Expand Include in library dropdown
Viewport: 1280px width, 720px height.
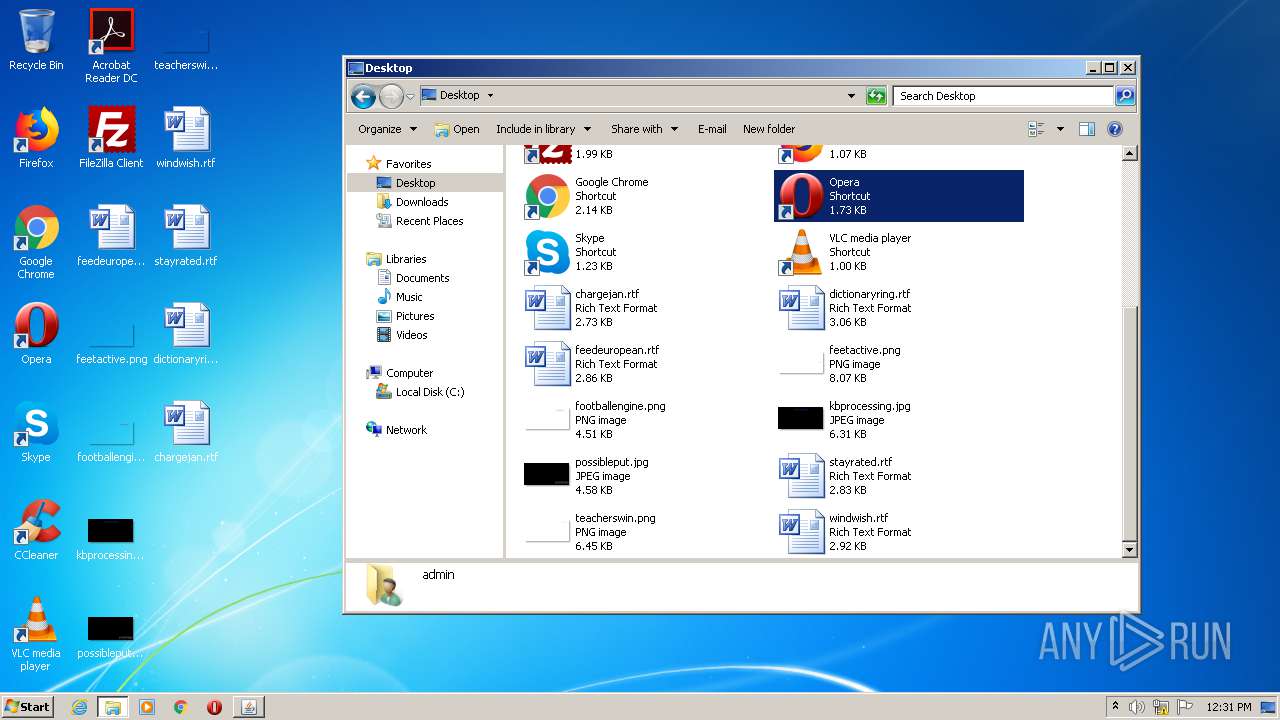tap(544, 129)
